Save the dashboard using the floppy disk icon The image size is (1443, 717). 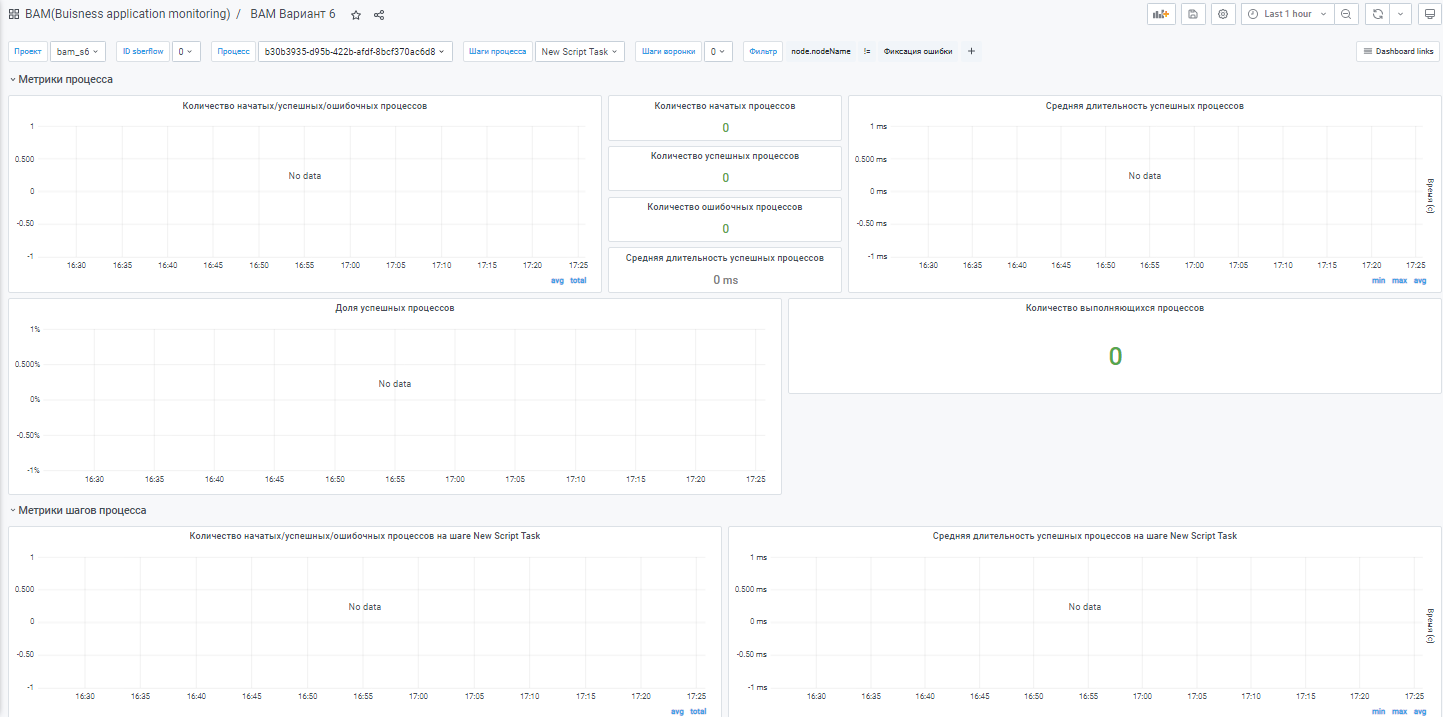[1192, 14]
